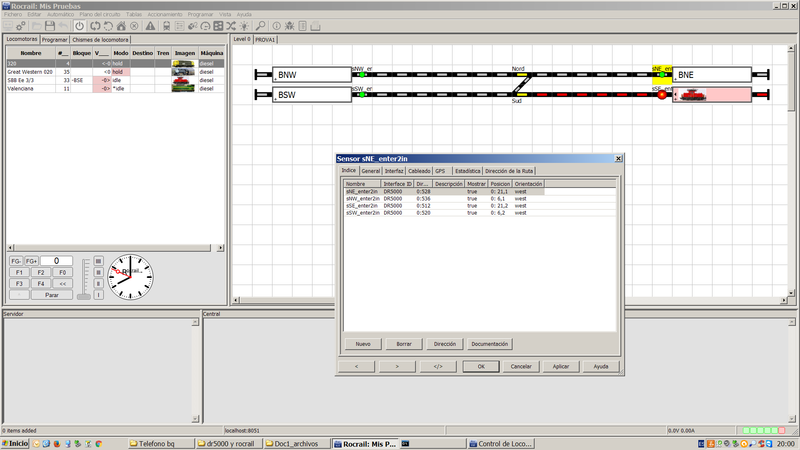The image size is (800, 450).
Task: Click the Borrar button
Action: [x=404, y=344]
